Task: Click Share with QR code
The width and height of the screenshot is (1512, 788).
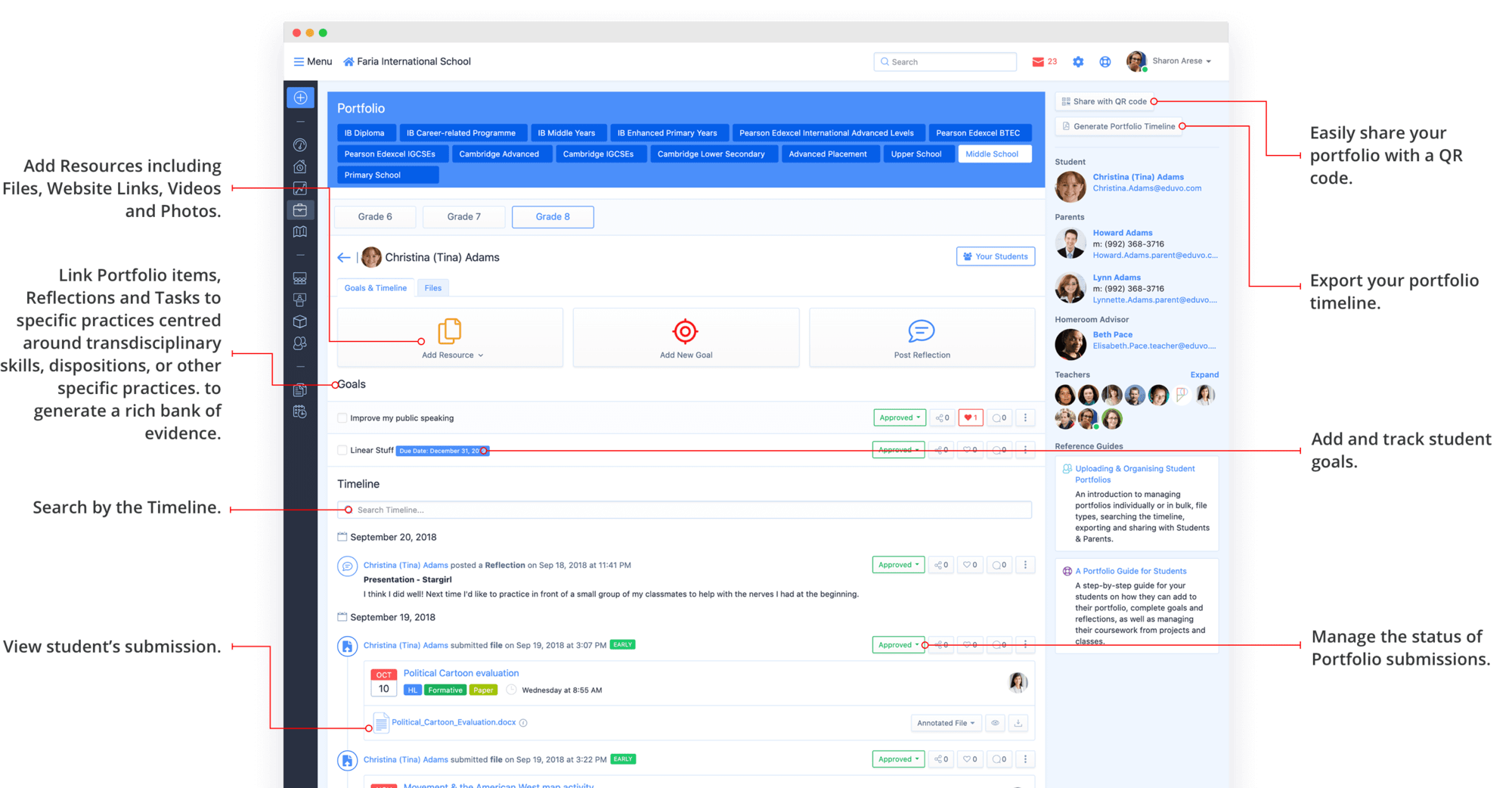Action: pyautogui.click(x=1105, y=101)
